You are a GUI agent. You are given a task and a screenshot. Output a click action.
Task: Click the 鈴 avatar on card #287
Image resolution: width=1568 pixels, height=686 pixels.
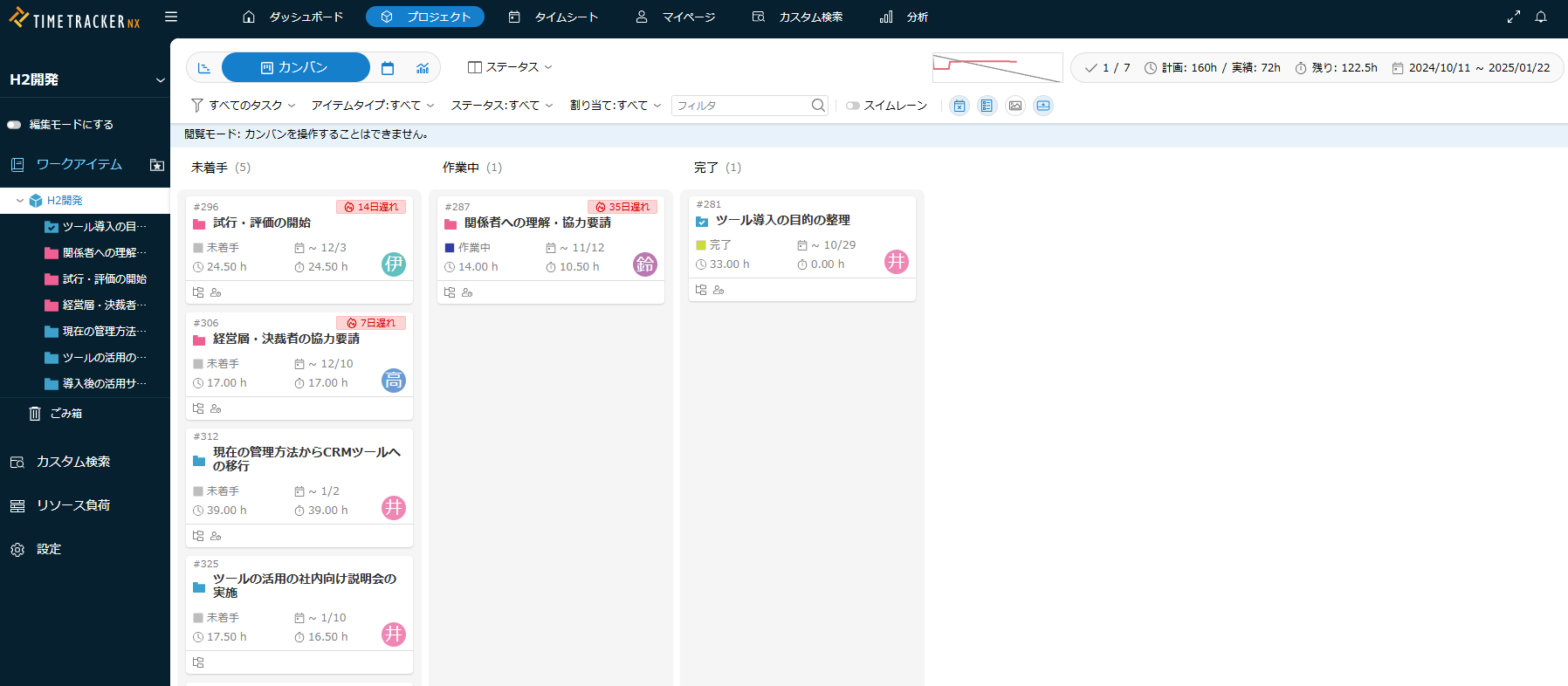click(x=645, y=264)
